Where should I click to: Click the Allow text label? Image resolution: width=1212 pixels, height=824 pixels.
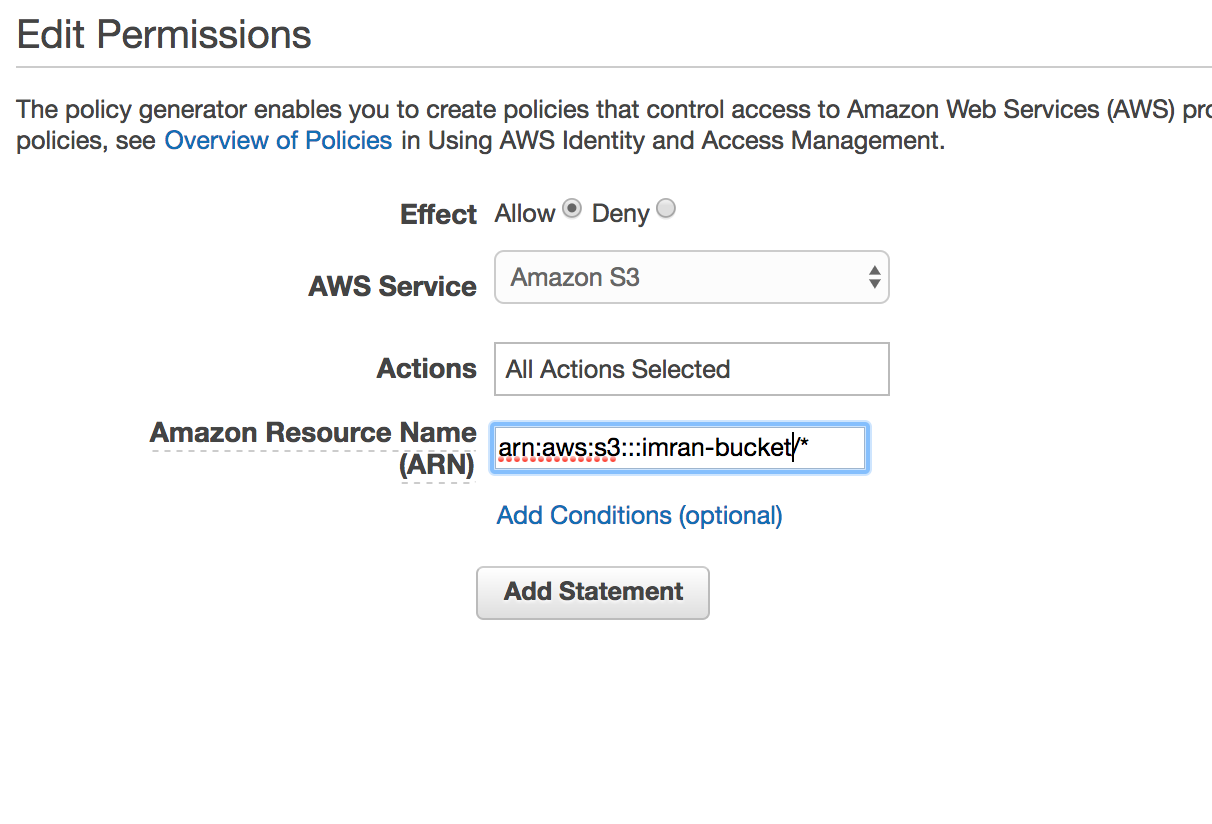(524, 214)
